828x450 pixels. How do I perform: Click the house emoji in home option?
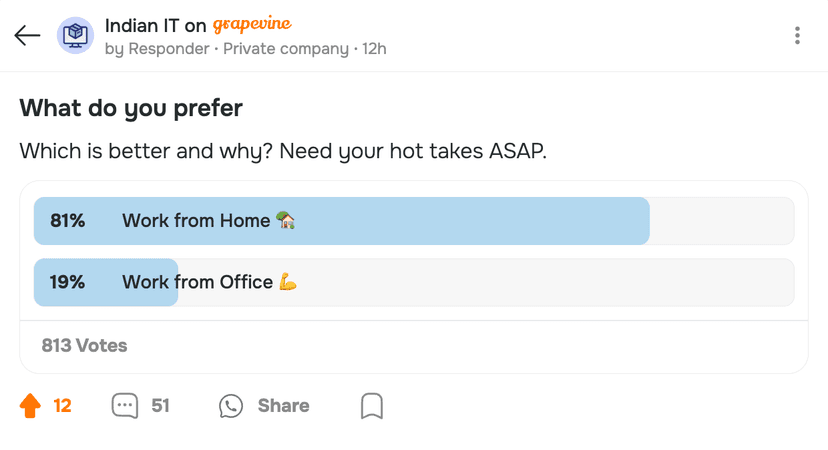[286, 221]
